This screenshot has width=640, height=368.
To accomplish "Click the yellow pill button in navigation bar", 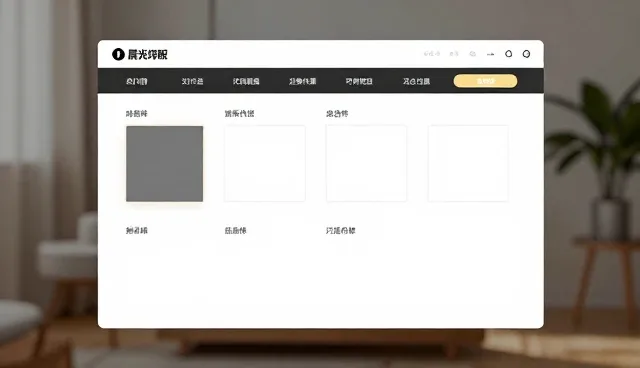I will [485, 81].
